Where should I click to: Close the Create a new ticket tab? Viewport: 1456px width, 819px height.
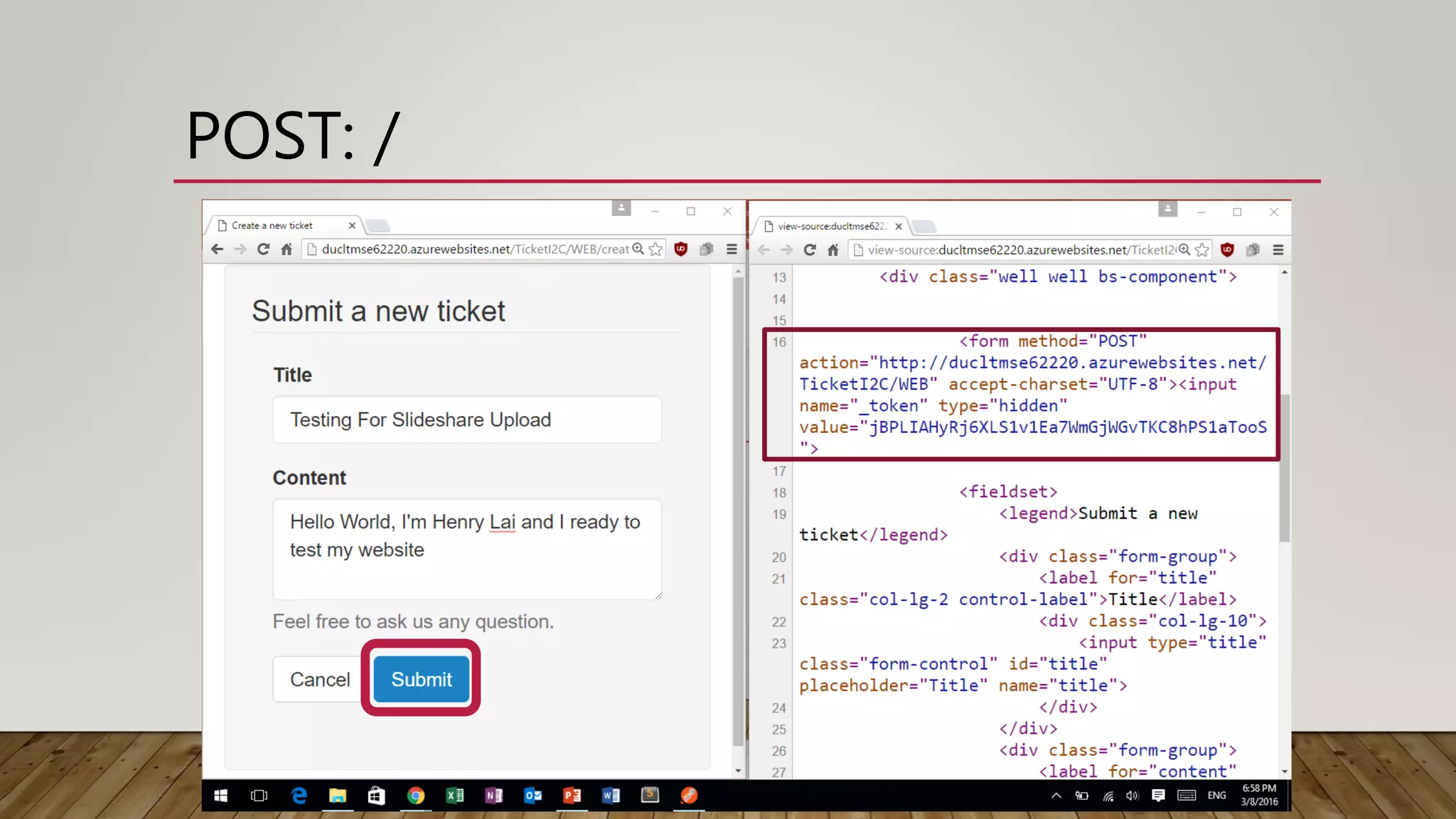pos(352,225)
